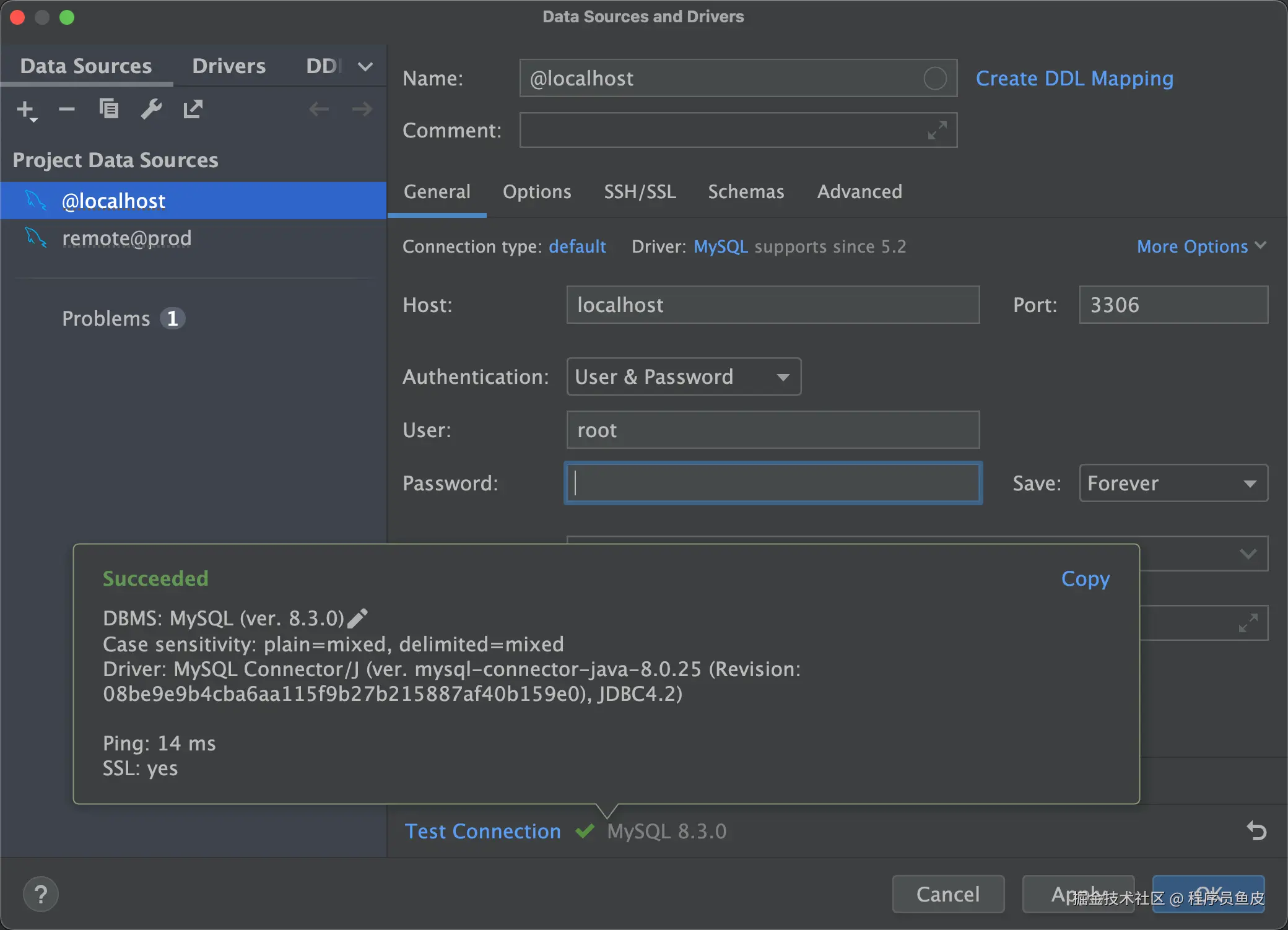Click the Add data source plus icon
The width and height of the screenshot is (1288, 930).
(x=25, y=110)
